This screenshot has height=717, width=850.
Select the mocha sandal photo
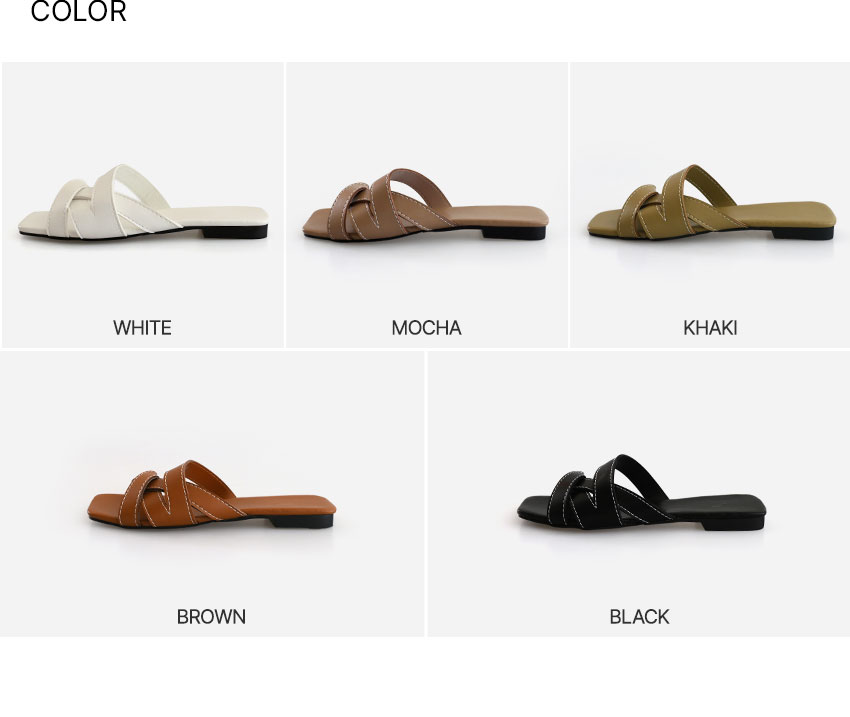click(x=426, y=204)
